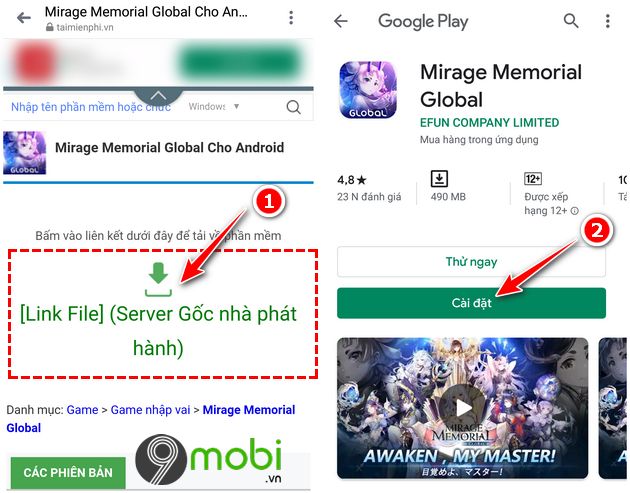The image size is (630, 493).
Task: Tap the browser back arrow
Action: tap(24, 18)
